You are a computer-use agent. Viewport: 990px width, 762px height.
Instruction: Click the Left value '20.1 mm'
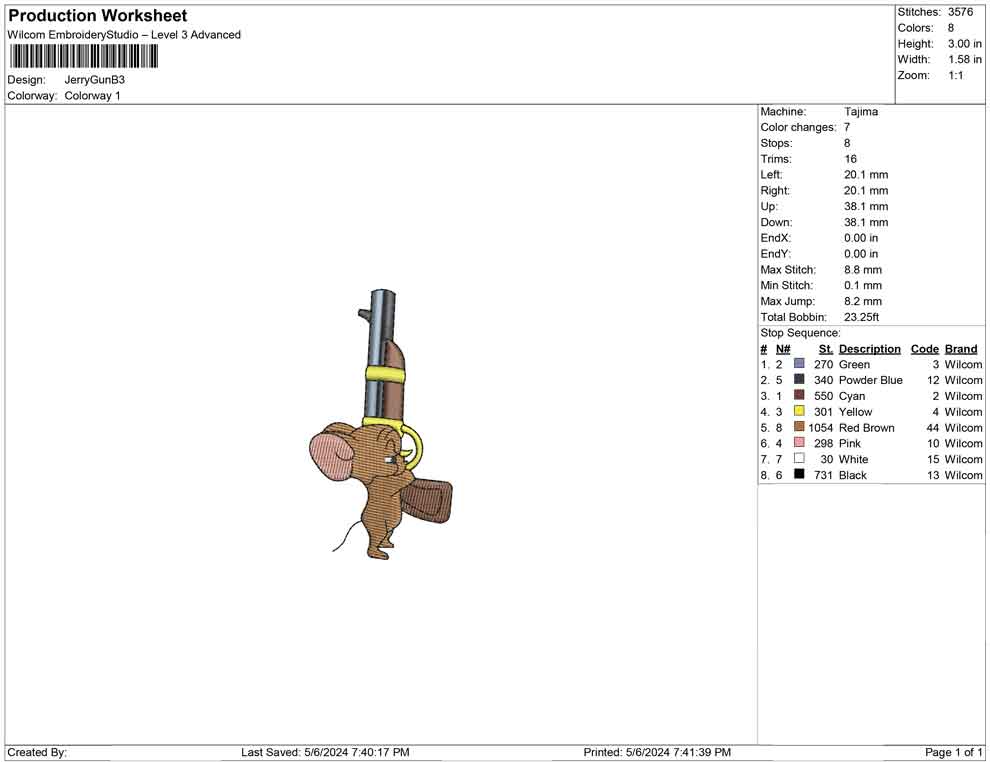click(866, 174)
